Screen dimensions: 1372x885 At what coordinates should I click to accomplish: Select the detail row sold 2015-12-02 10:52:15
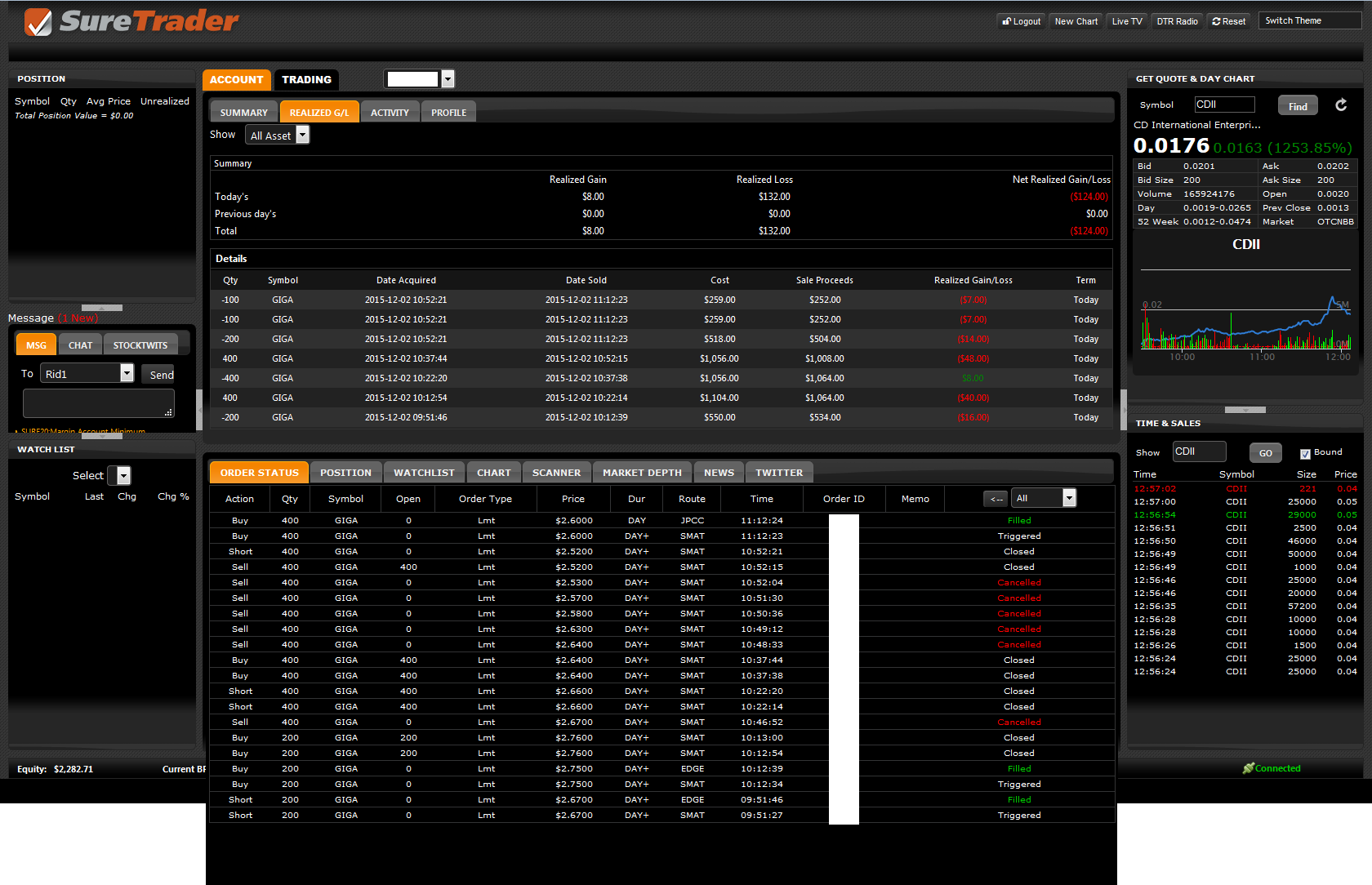click(661, 358)
